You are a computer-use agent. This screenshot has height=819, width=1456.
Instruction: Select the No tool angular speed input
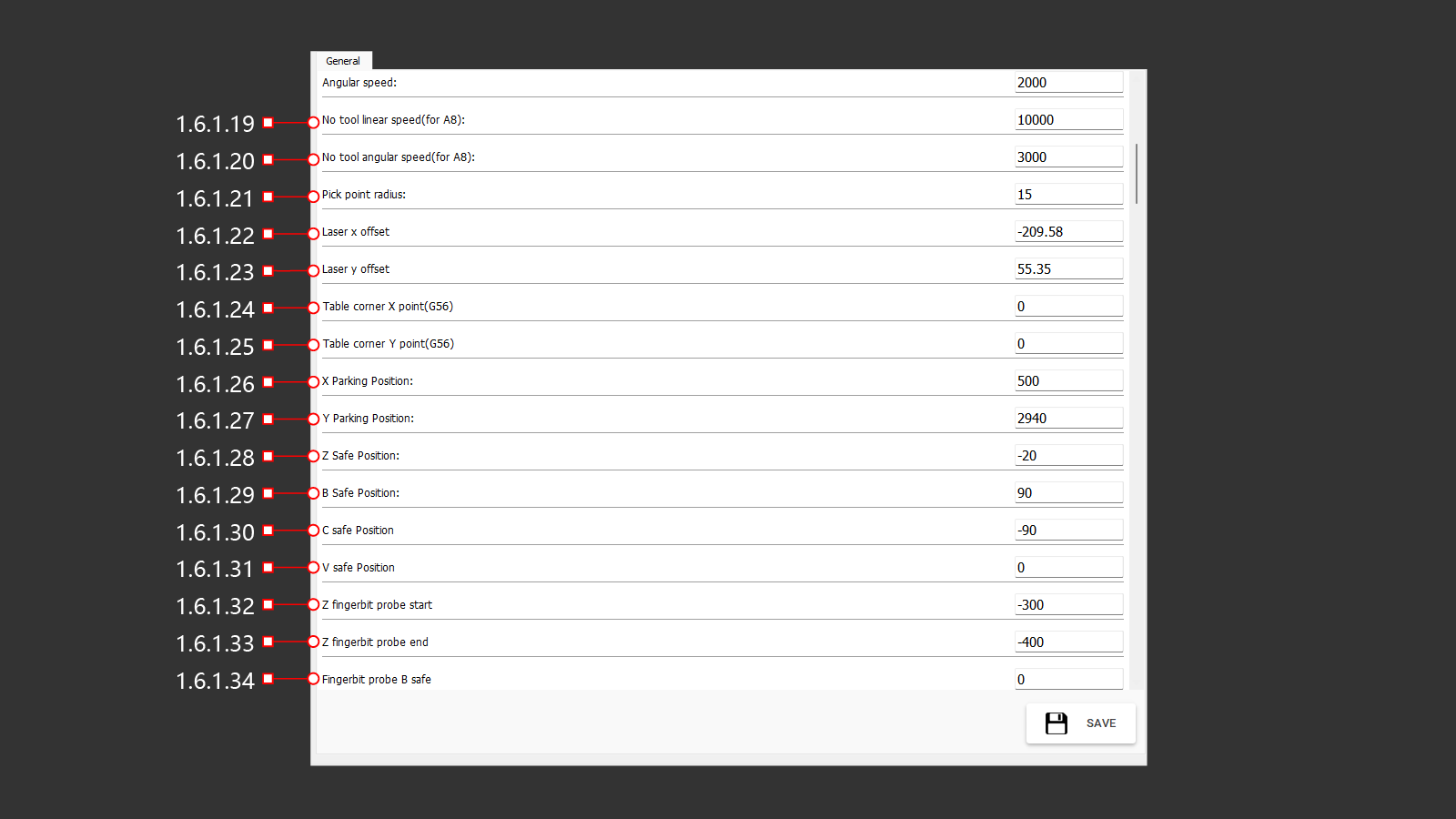point(1068,157)
